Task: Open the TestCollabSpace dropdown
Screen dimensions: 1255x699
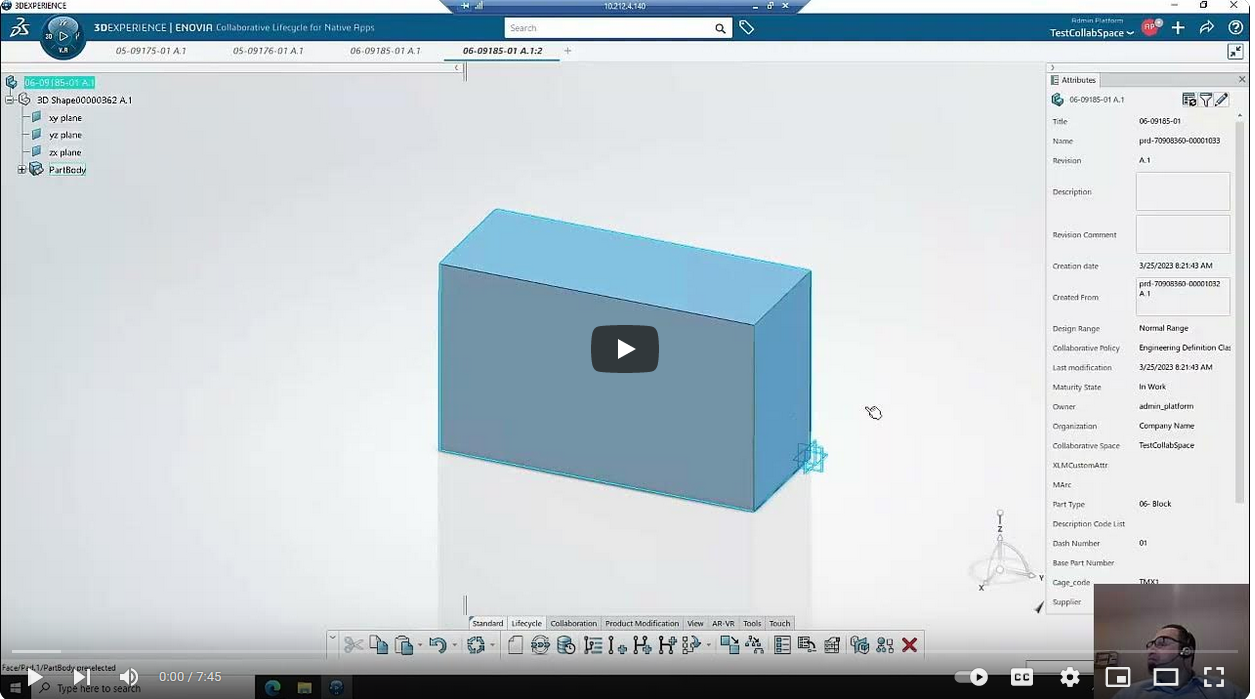Action: click(x=1091, y=33)
